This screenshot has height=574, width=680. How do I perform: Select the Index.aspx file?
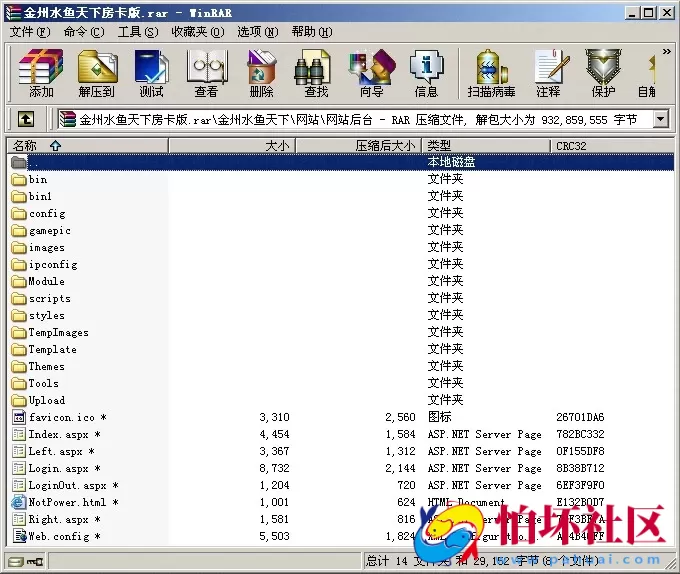coord(56,434)
